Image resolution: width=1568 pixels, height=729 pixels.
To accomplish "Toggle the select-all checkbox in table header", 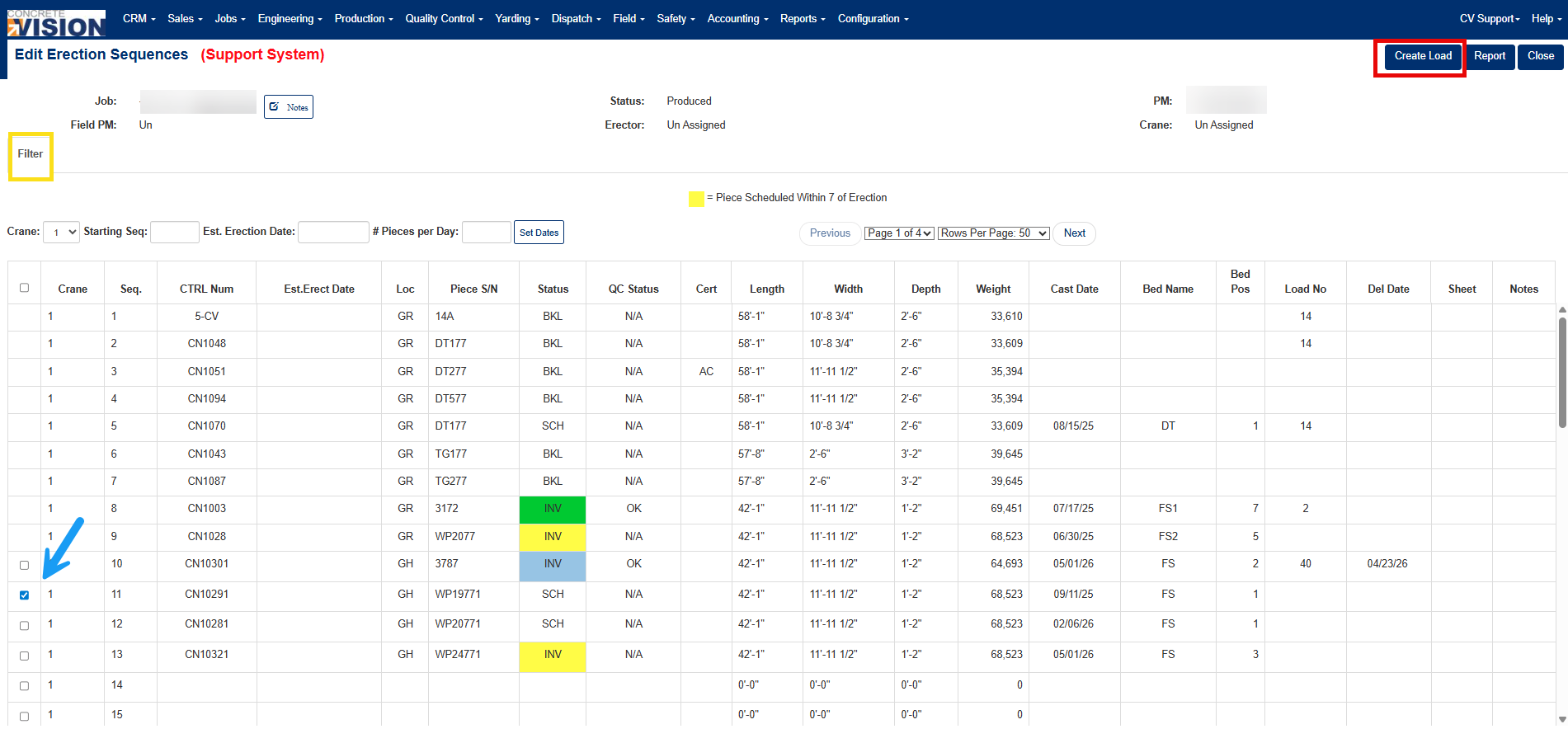I will [24, 288].
